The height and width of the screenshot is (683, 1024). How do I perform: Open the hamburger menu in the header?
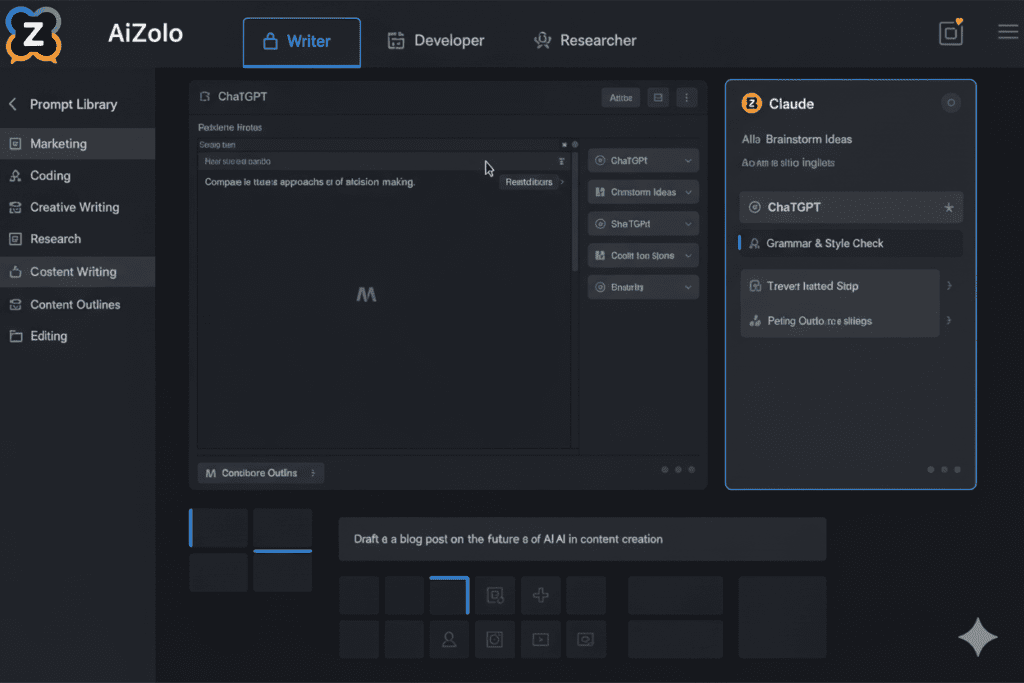(1008, 32)
